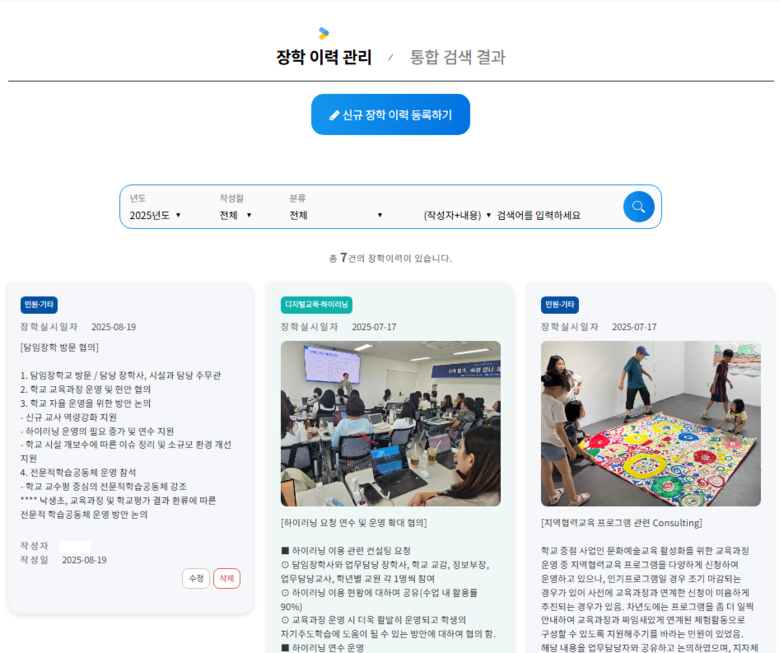This screenshot has width=779, height=653.
Task: Click the [하이러닝 요청 연수 및 운영 확대 협의] title
Action: (x=354, y=522)
